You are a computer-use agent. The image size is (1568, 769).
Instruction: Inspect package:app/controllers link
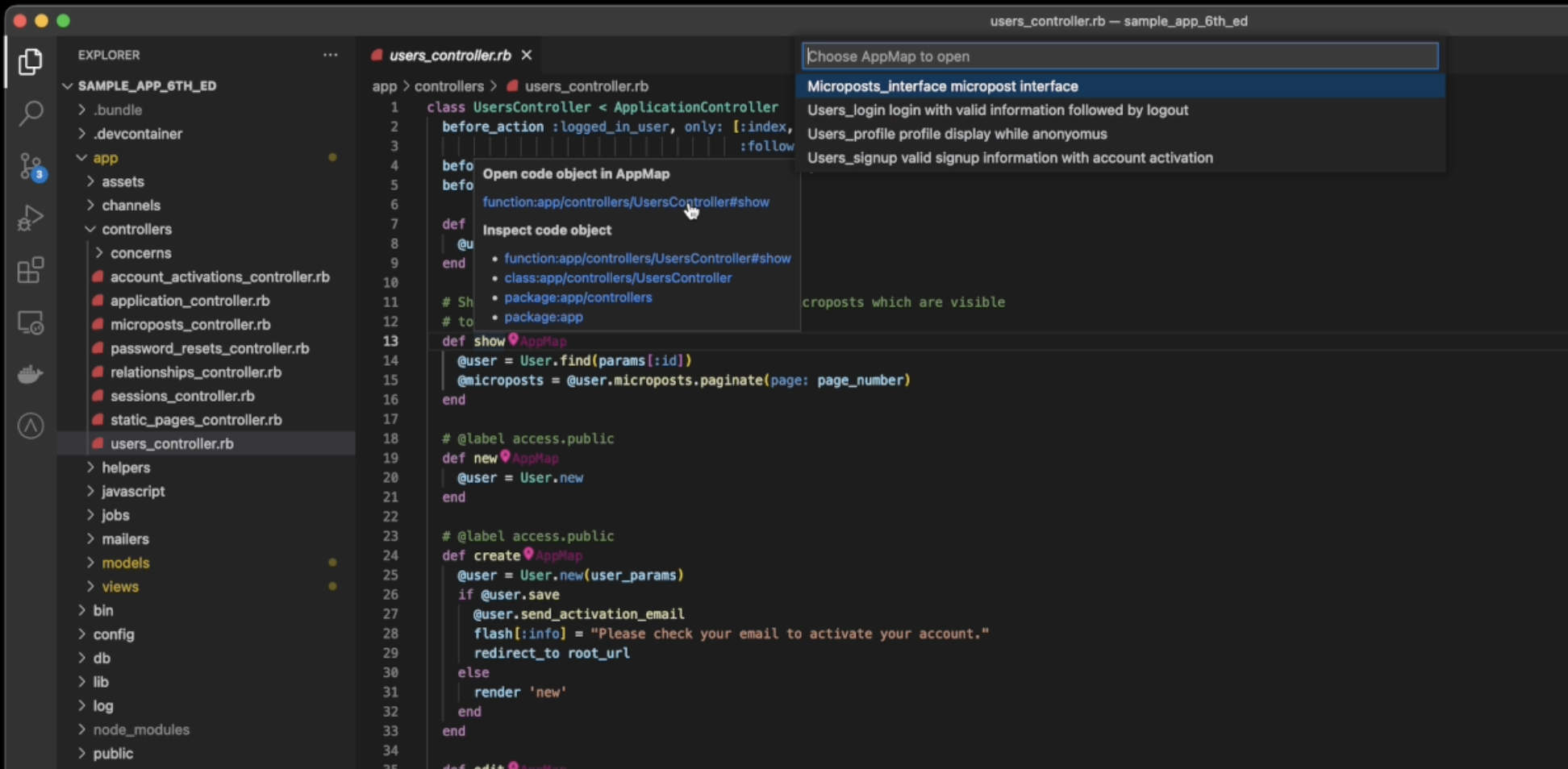click(578, 297)
